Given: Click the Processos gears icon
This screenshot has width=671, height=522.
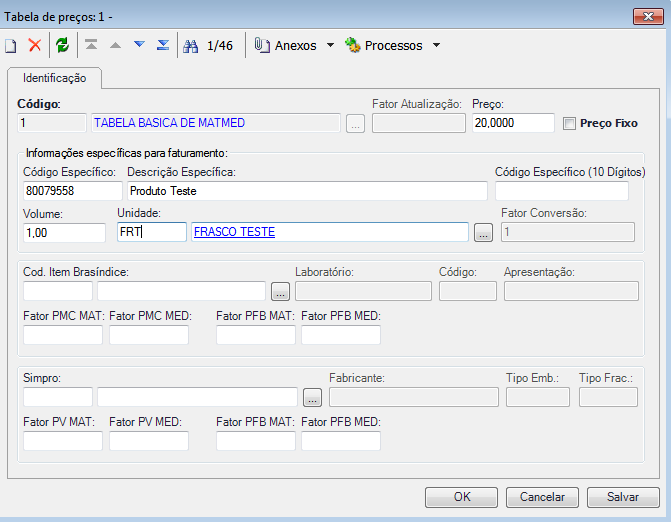Looking at the screenshot, I should coord(353,45).
